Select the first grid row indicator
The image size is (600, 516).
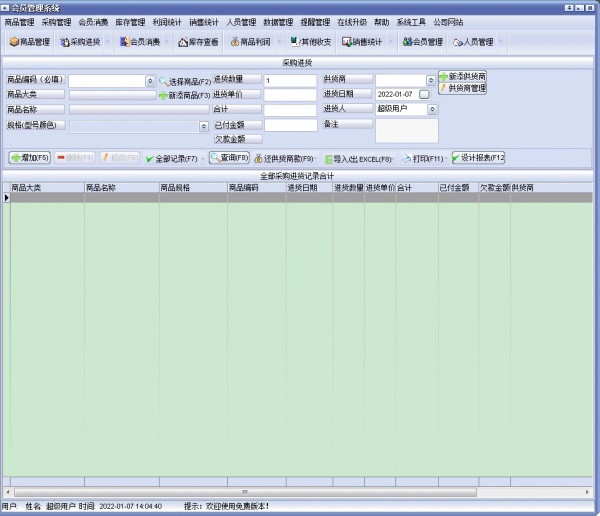tap(7, 198)
